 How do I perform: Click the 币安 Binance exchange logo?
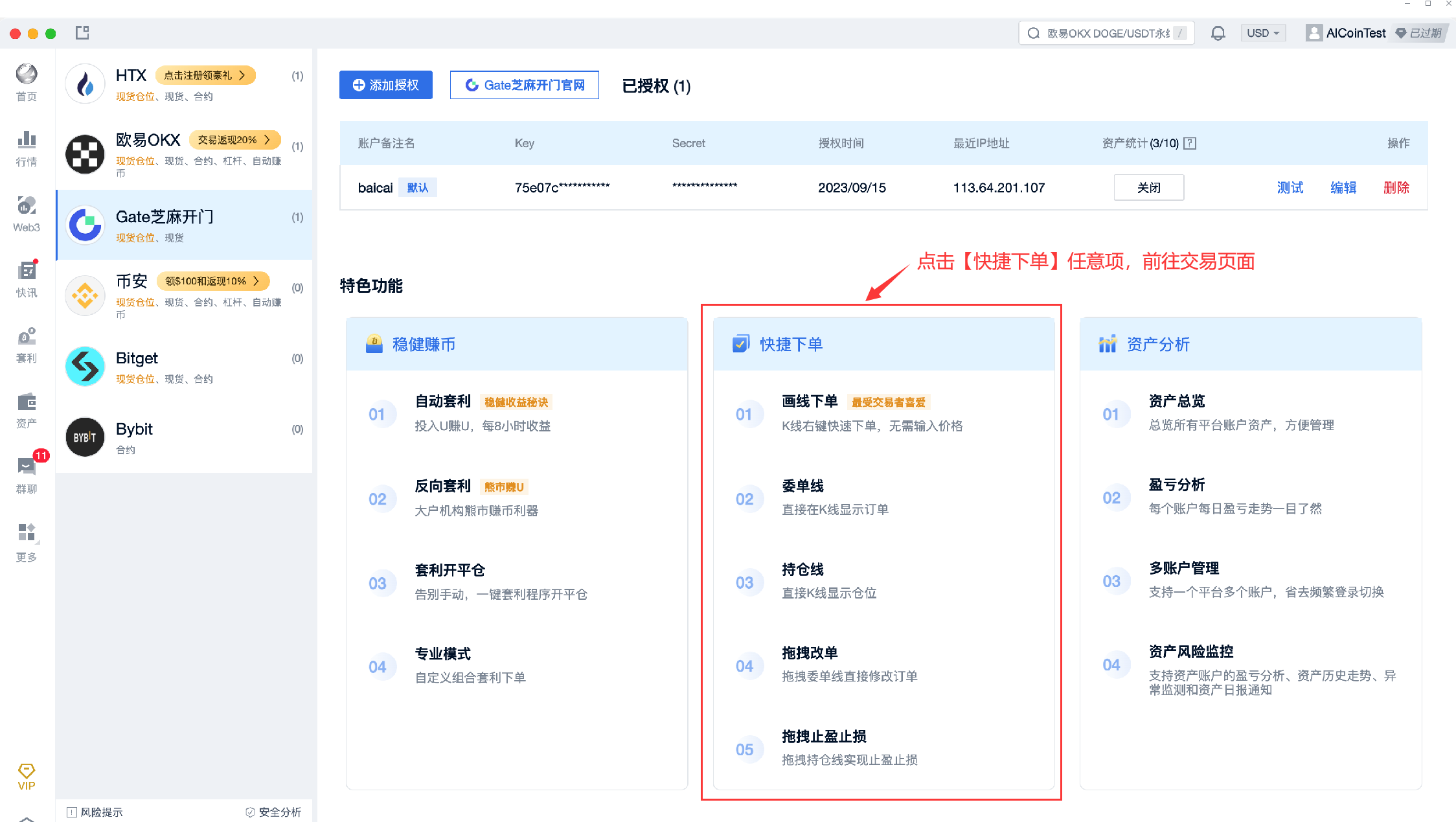point(85,295)
